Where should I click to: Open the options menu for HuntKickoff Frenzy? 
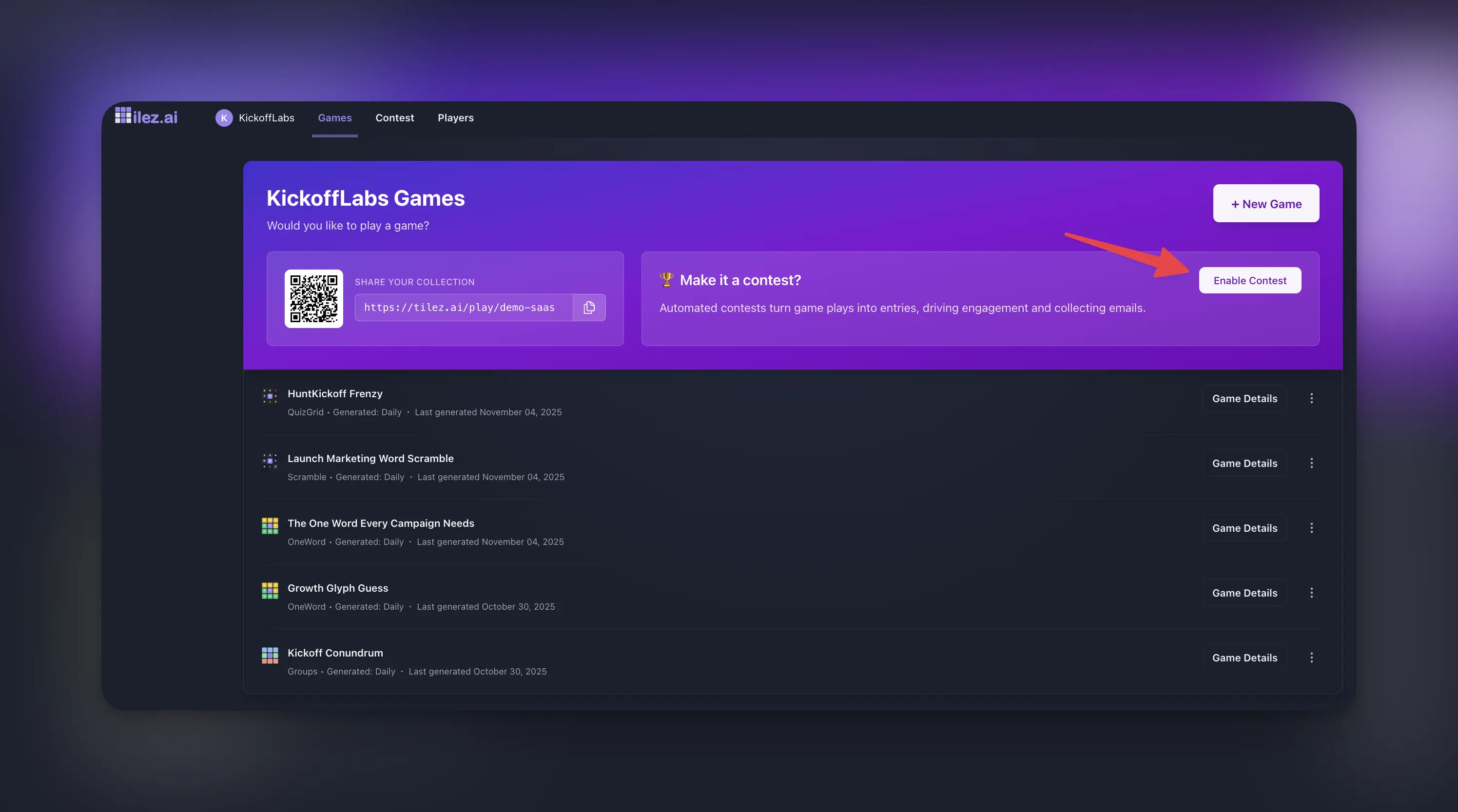coord(1313,398)
